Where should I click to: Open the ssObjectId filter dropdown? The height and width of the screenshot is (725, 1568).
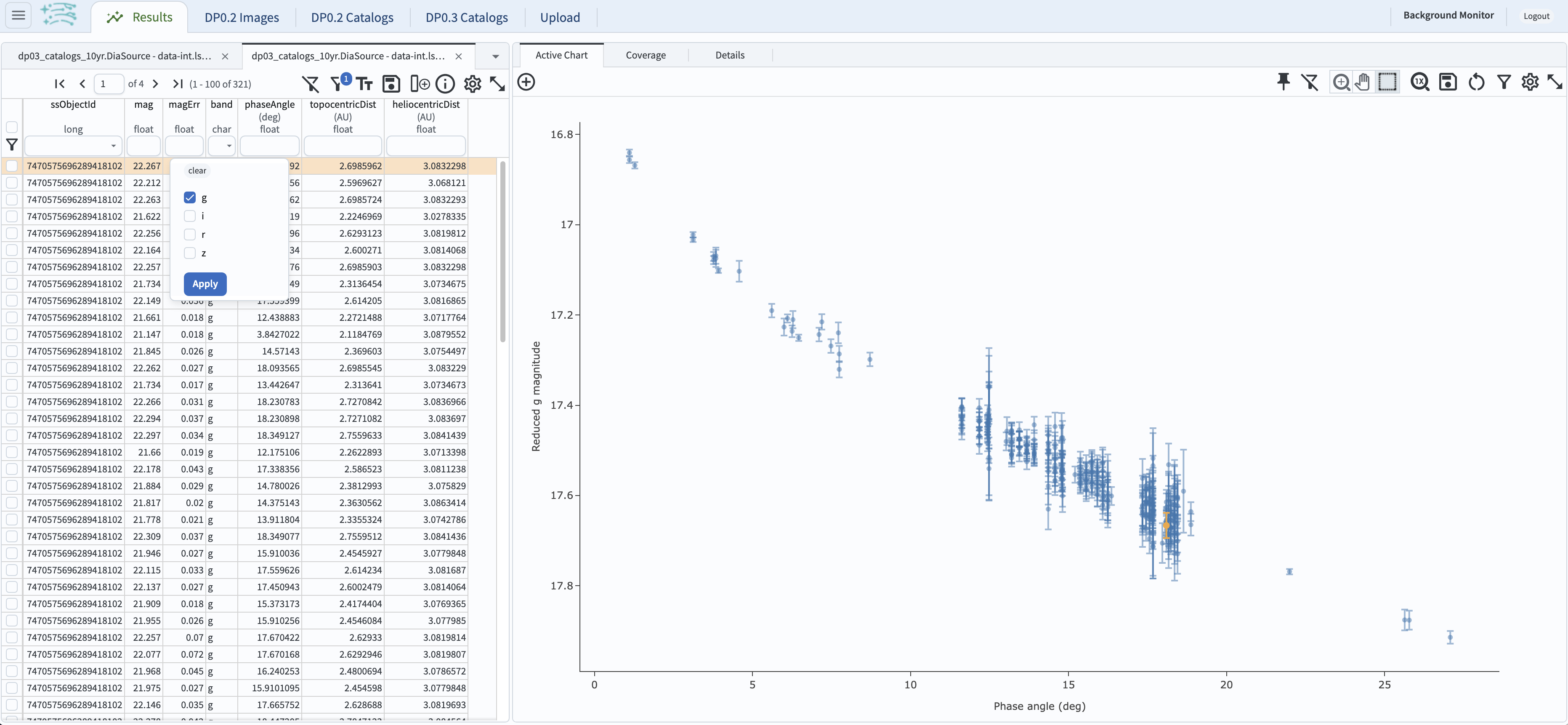pos(113,146)
